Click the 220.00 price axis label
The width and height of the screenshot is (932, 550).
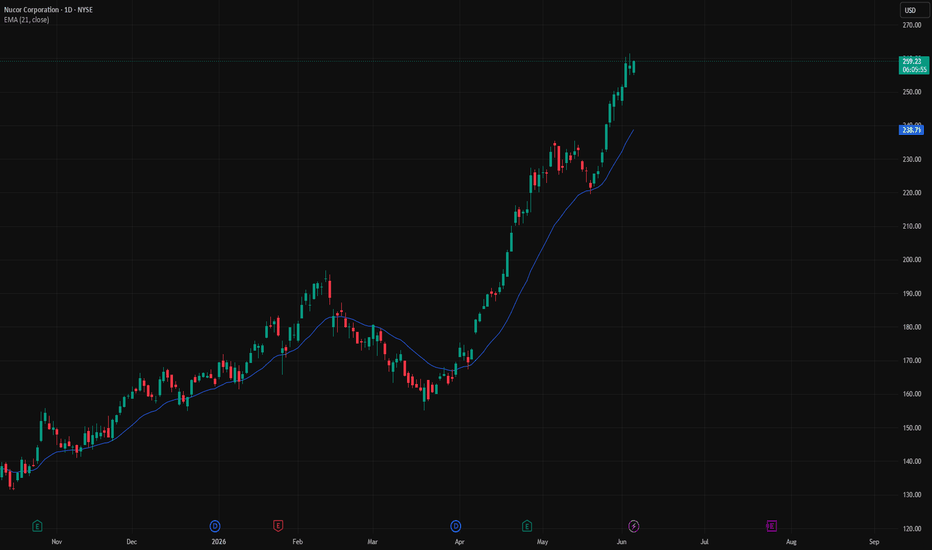point(912,193)
